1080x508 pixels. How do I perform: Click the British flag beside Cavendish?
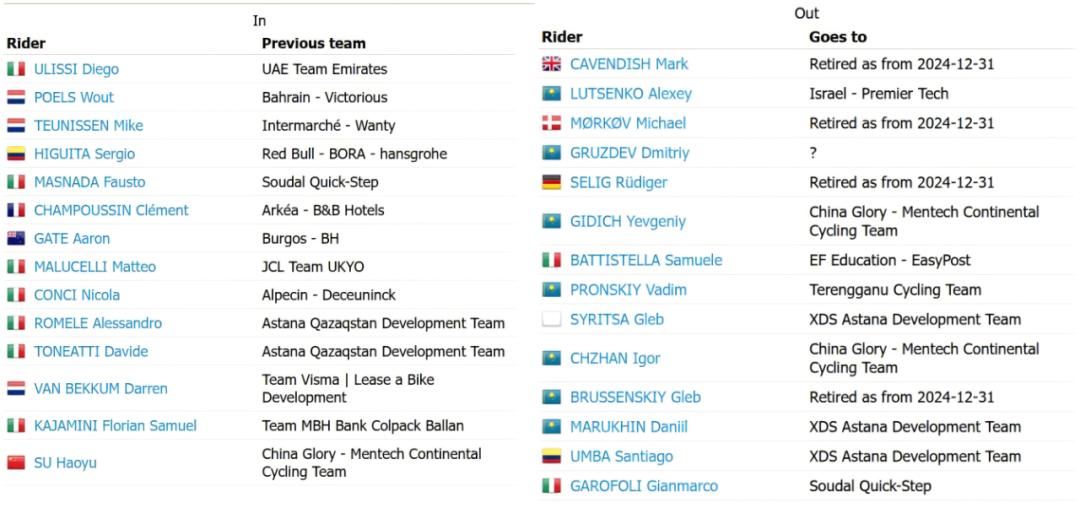click(551, 64)
